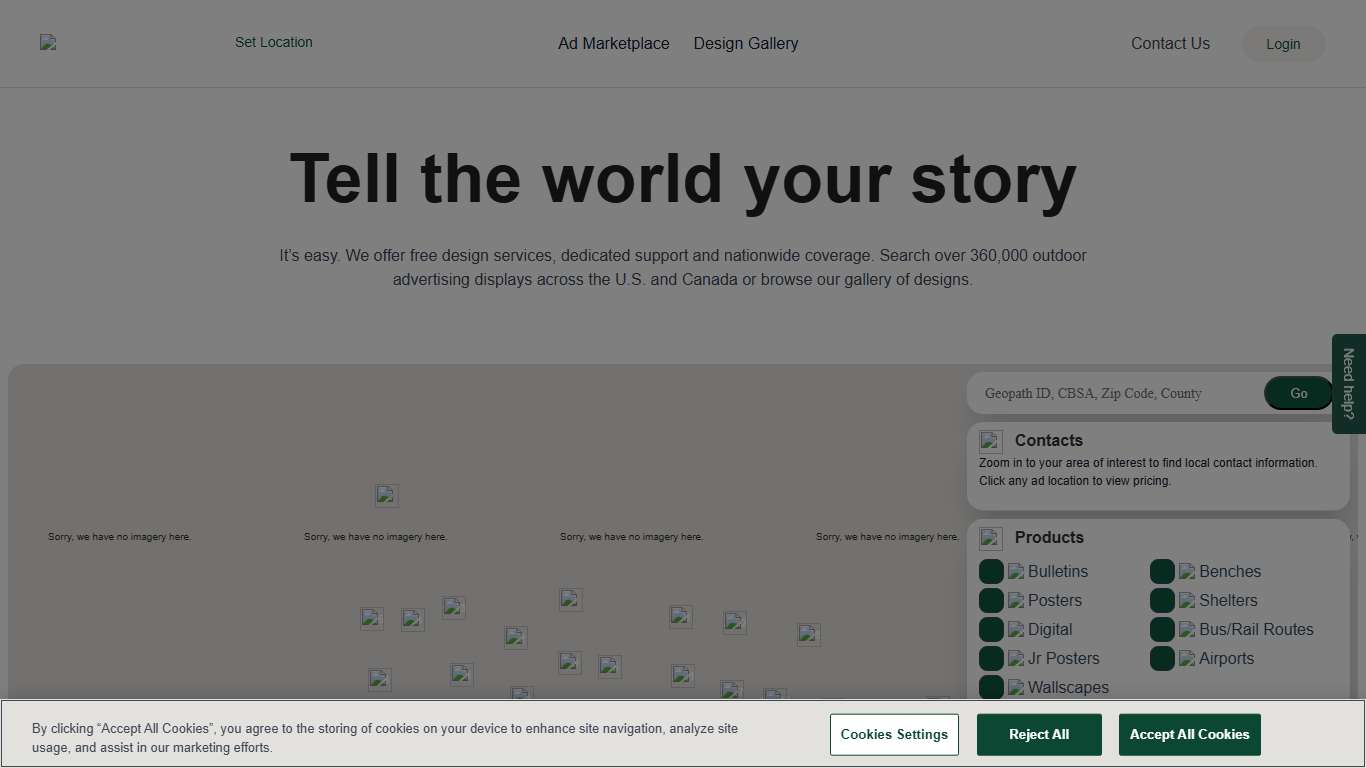Image resolution: width=1366 pixels, height=768 pixels.
Task: Click the Posters product icon
Action: coord(1016,601)
